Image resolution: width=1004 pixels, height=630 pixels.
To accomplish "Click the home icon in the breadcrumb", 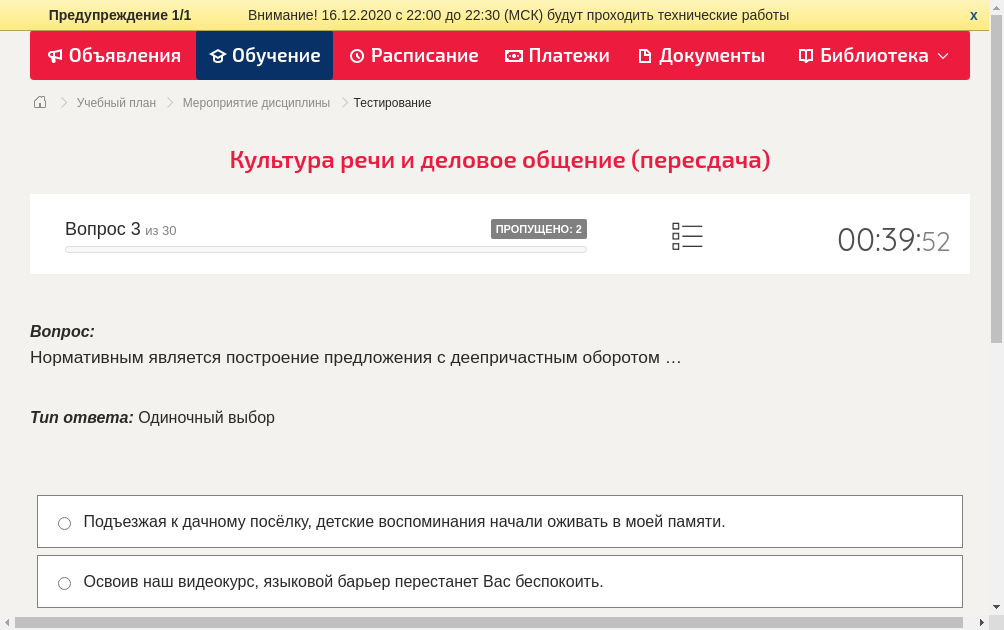I will click(x=39, y=102).
